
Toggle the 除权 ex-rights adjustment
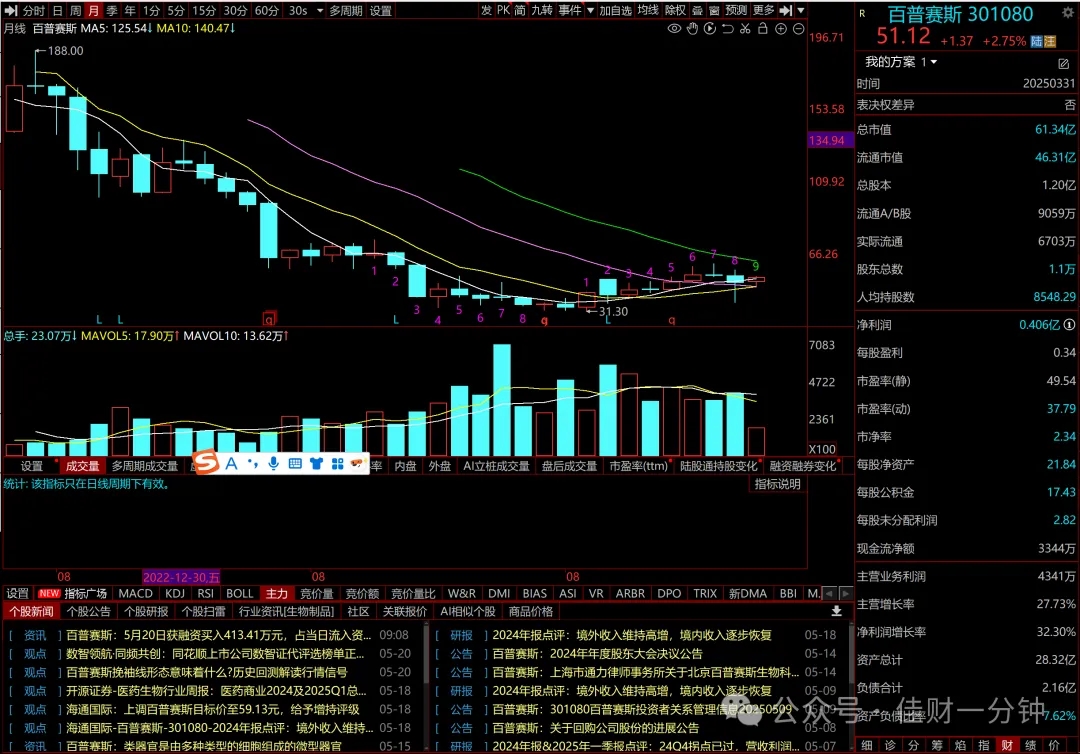675,10
